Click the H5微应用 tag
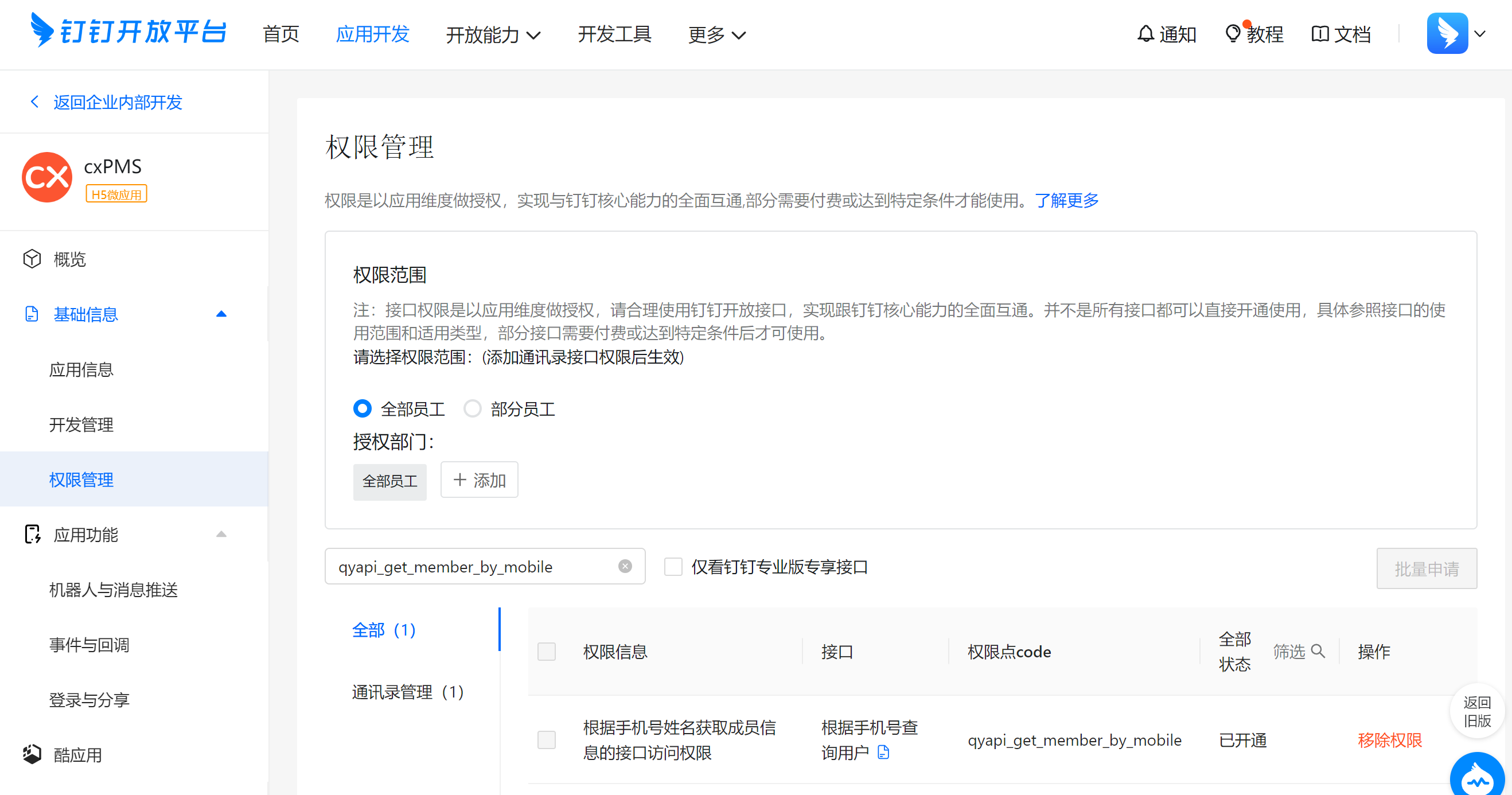Viewport: 1512px width, 795px height. [116, 194]
